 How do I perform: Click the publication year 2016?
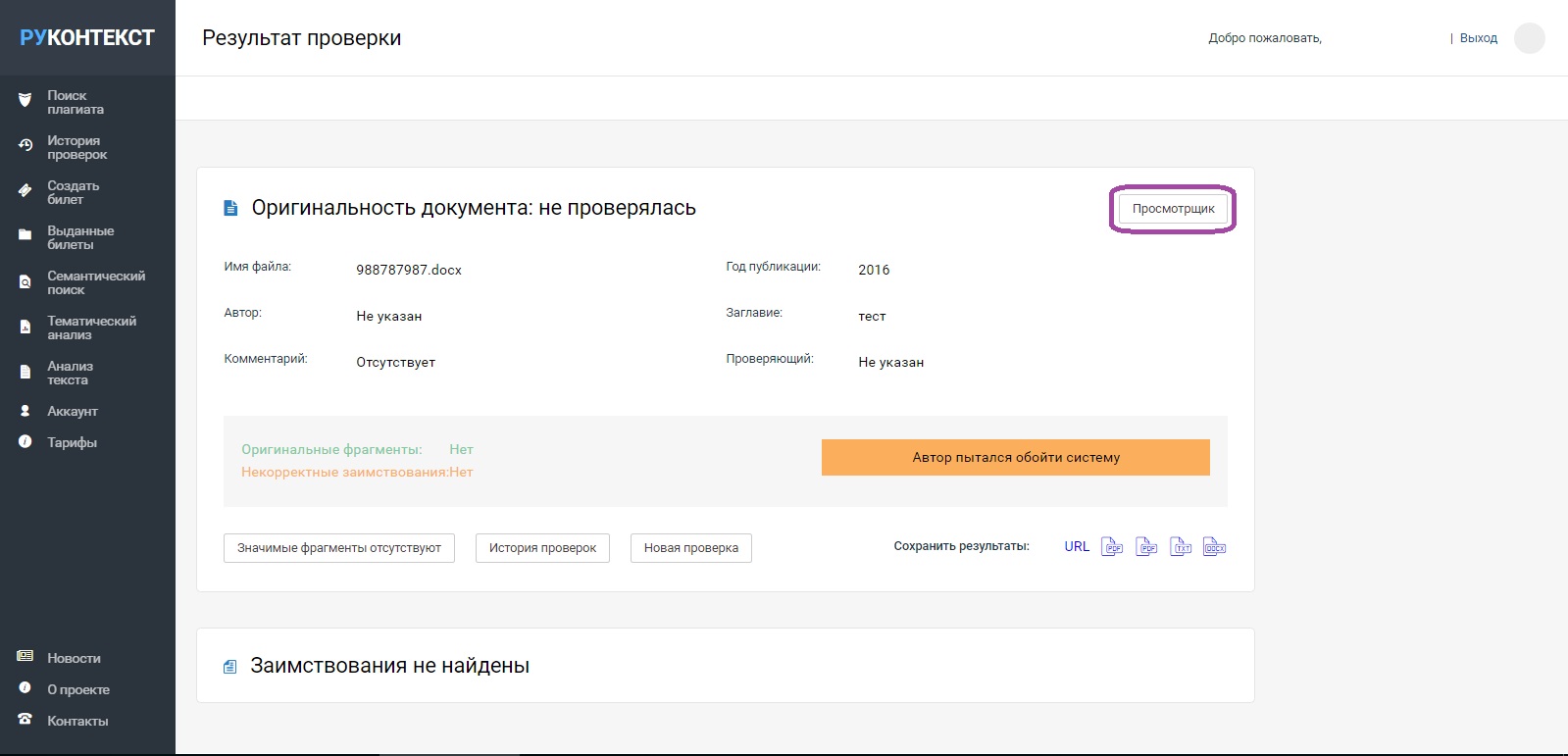point(874,270)
